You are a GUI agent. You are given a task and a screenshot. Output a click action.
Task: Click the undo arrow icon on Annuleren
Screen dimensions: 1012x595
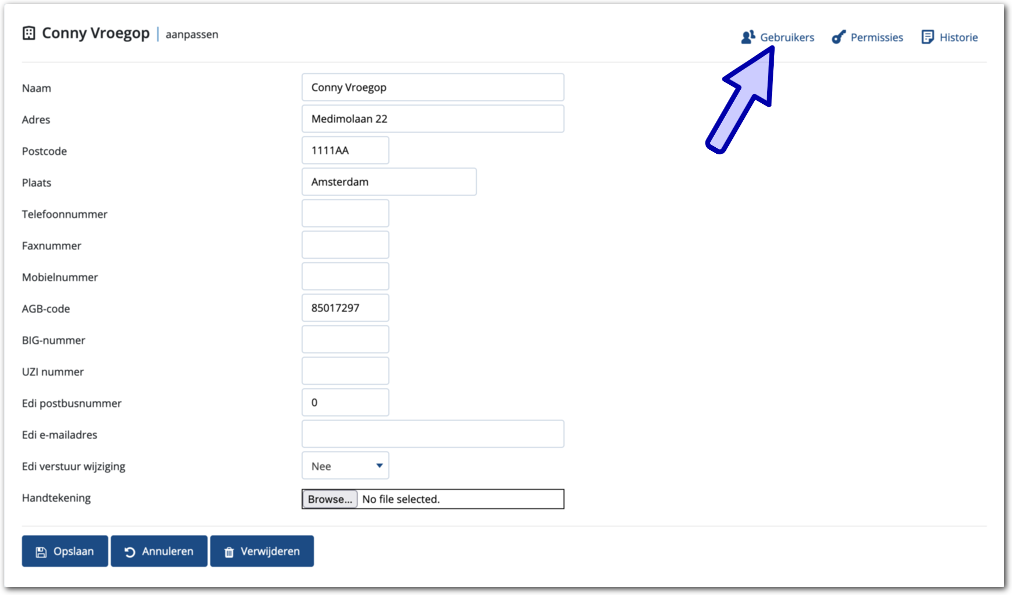pos(130,552)
